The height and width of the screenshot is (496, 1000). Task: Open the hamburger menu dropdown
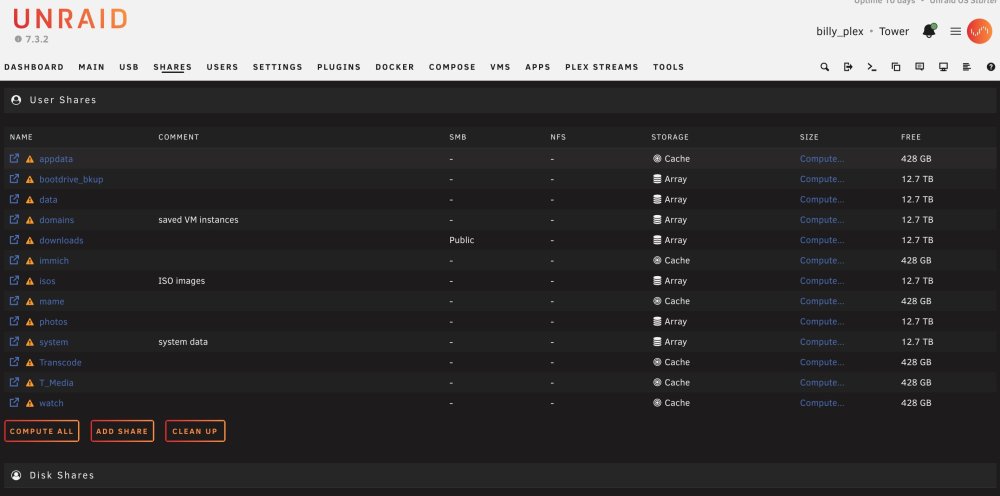(x=955, y=31)
